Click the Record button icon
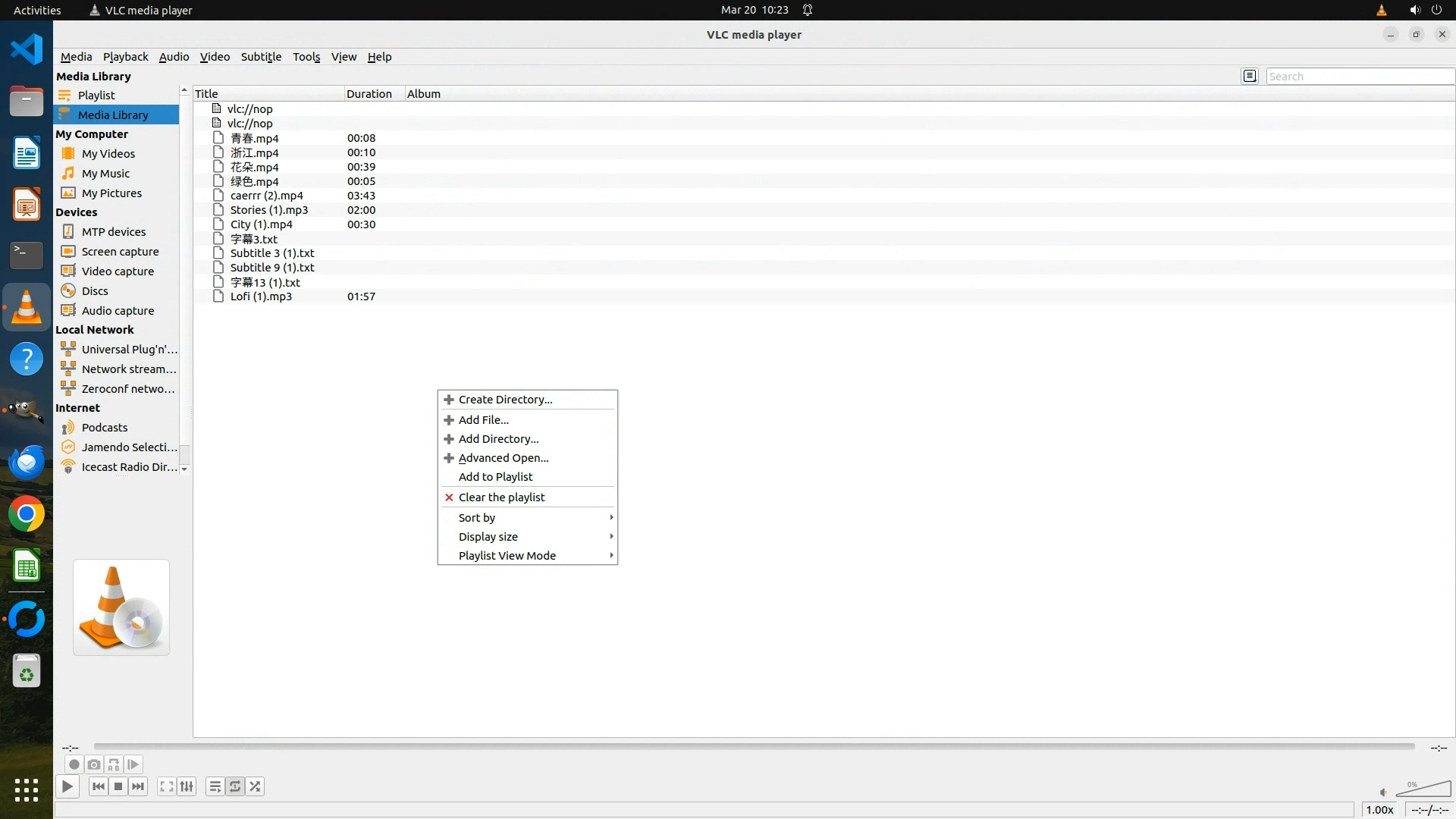The image size is (1456, 819). pos(74,764)
